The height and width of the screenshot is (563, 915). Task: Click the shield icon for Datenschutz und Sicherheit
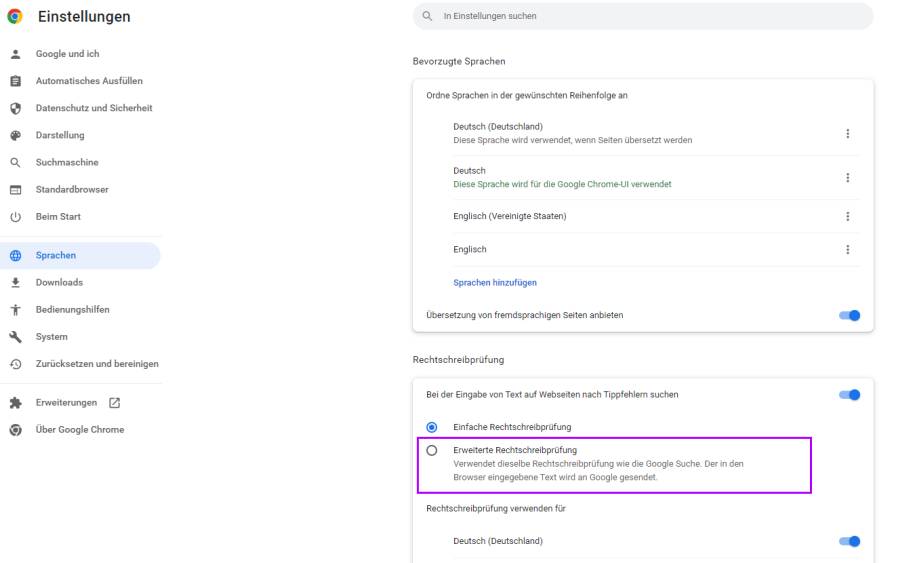tap(16, 108)
